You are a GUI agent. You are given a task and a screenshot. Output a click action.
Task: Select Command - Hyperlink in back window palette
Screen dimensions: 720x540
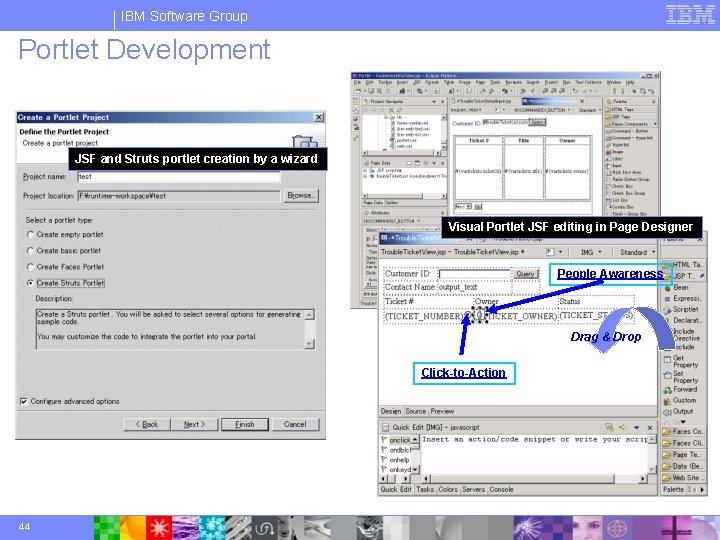(x=629, y=138)
